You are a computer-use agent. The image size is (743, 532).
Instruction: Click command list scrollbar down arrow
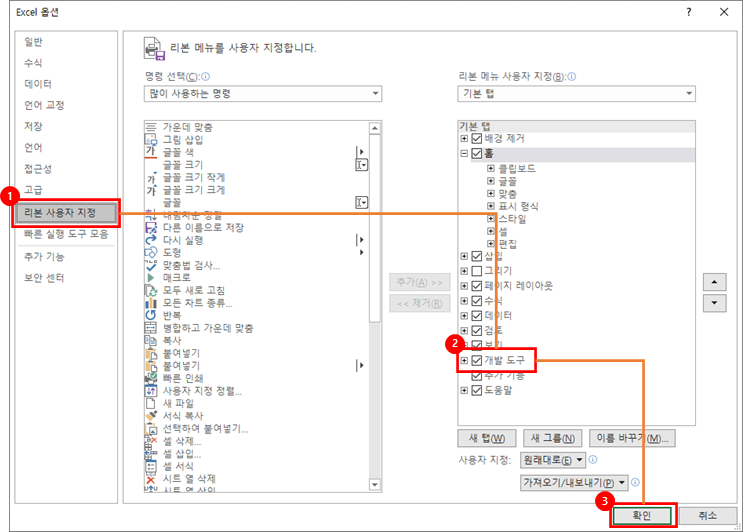[375, 485]
